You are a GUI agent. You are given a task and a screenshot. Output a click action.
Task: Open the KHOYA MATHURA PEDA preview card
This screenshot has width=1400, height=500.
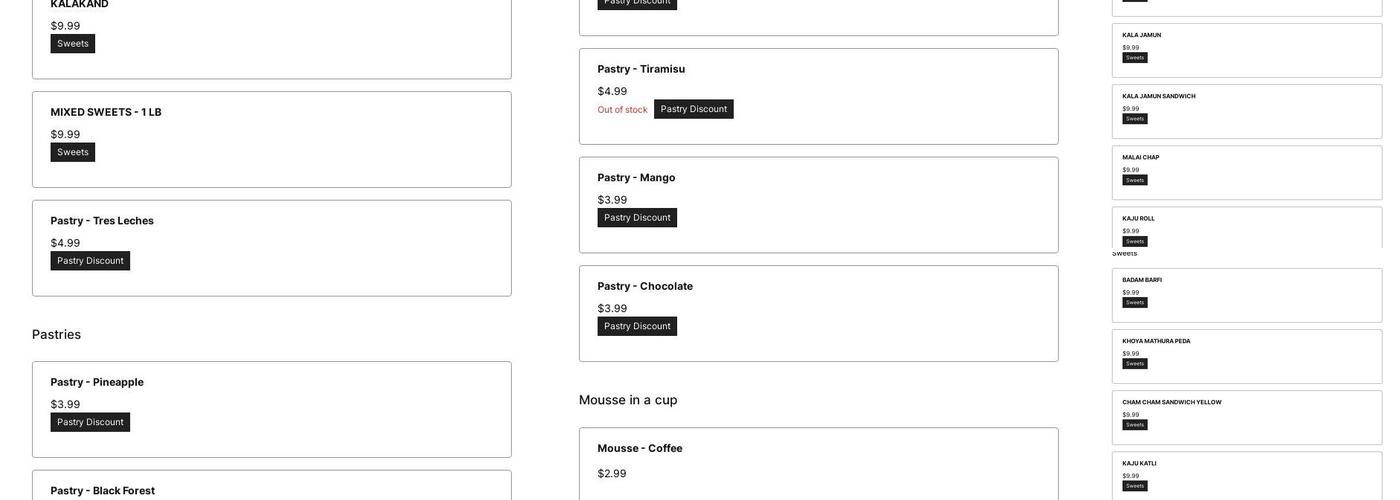tap(1246, 356)
